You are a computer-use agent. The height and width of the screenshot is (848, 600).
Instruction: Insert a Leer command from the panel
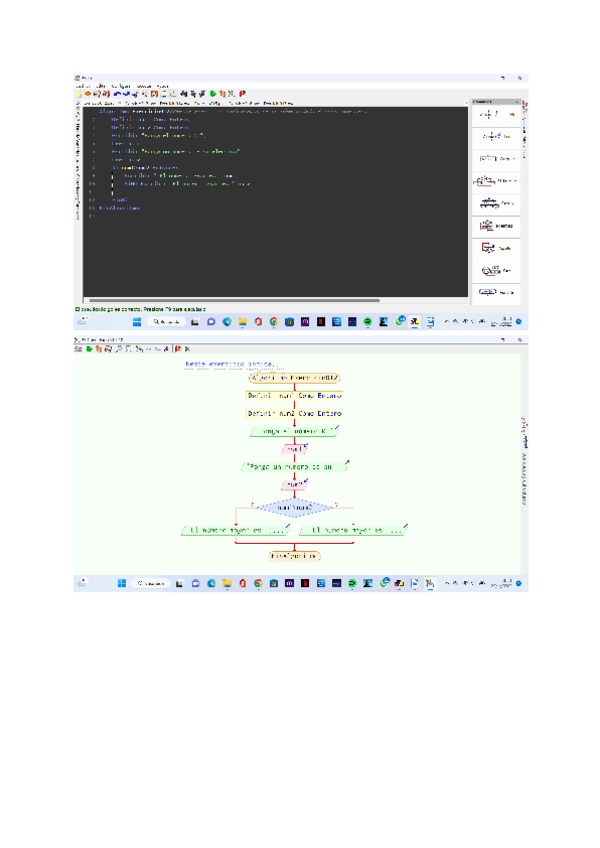click(496, 136)
